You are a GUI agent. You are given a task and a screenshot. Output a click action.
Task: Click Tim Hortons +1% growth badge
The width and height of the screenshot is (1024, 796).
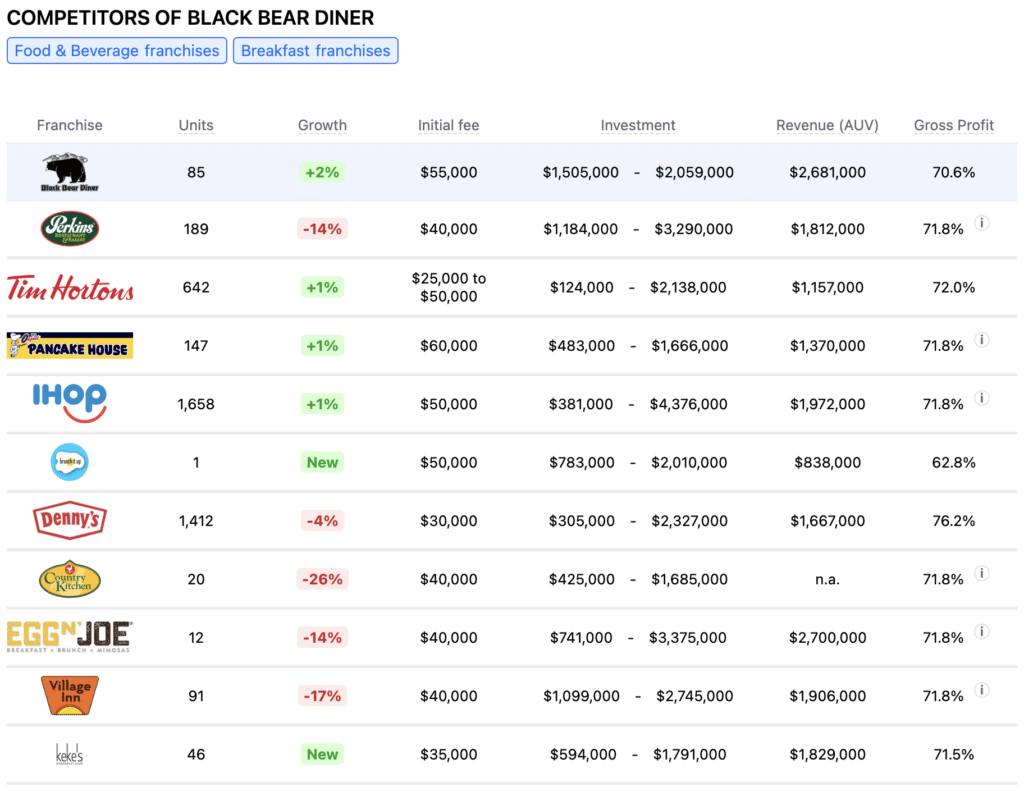[x=322, y=287]
